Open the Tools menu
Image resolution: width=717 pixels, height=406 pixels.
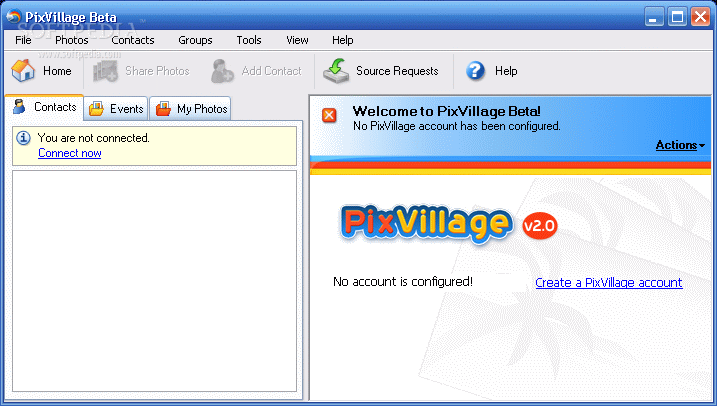point(249,40)
